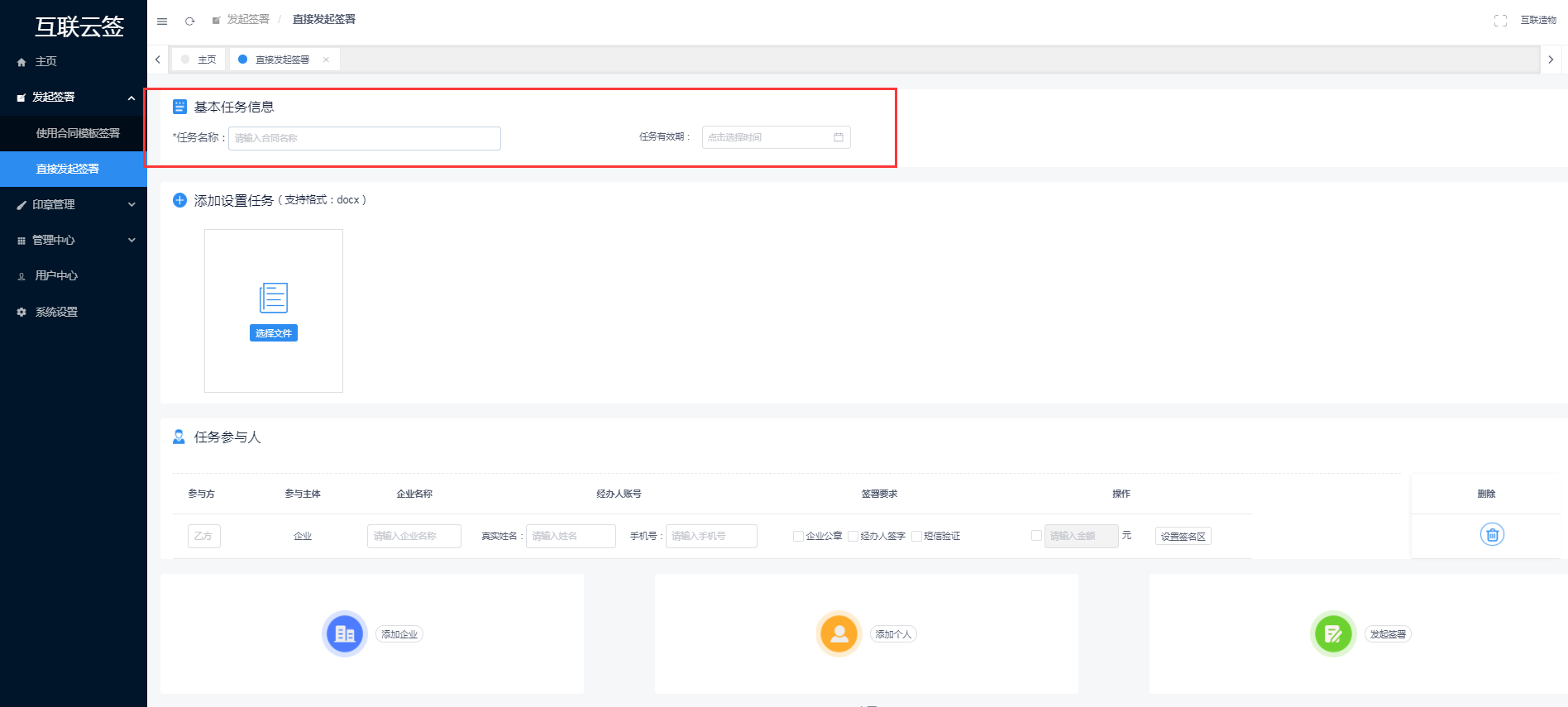Expand the 管理中心 sidebar menu chevron
Viewport: 1568px width, 707px height.
[131, 240]
